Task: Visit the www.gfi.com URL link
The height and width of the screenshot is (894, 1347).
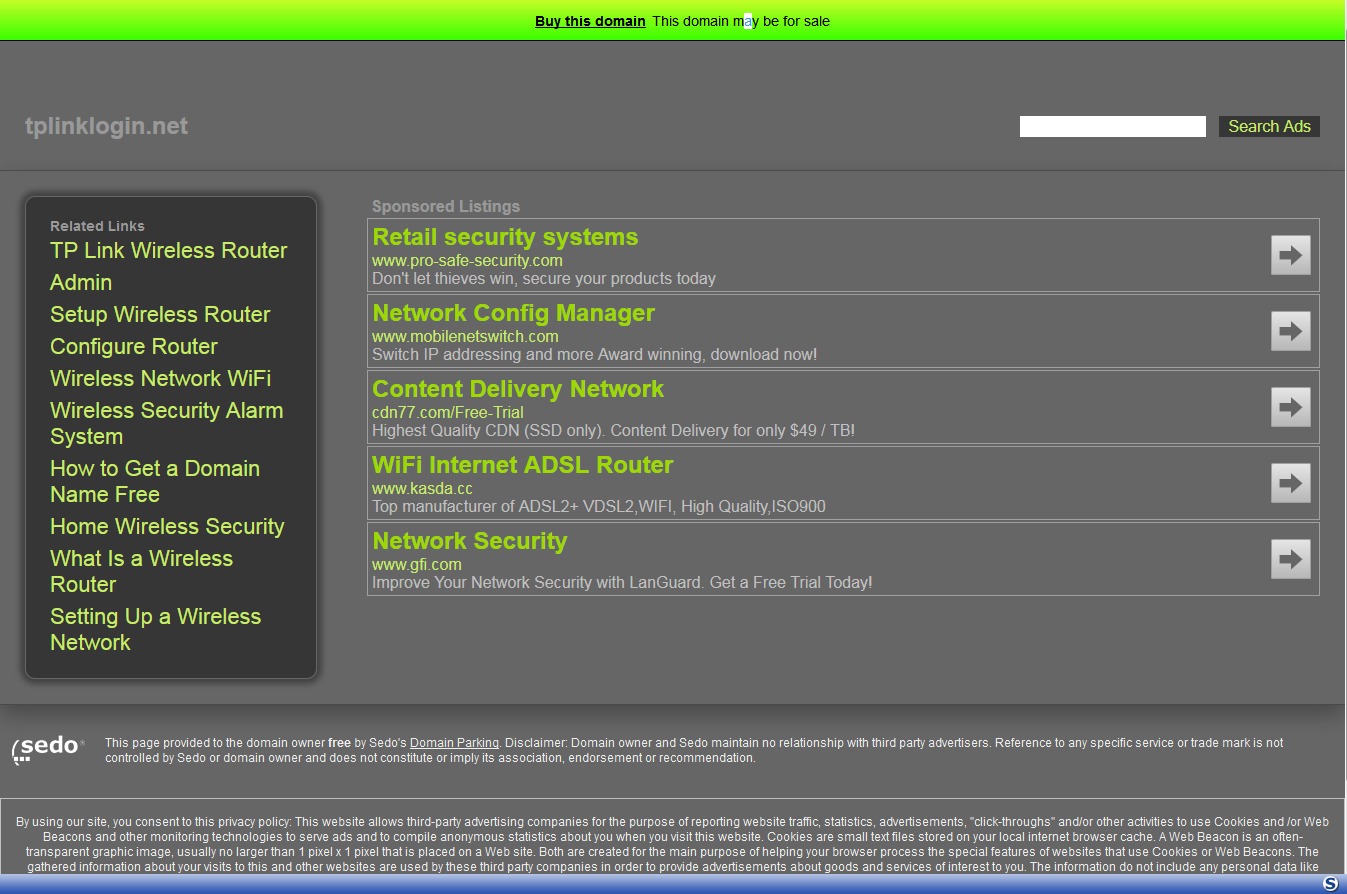Action: tap(417, 565)
